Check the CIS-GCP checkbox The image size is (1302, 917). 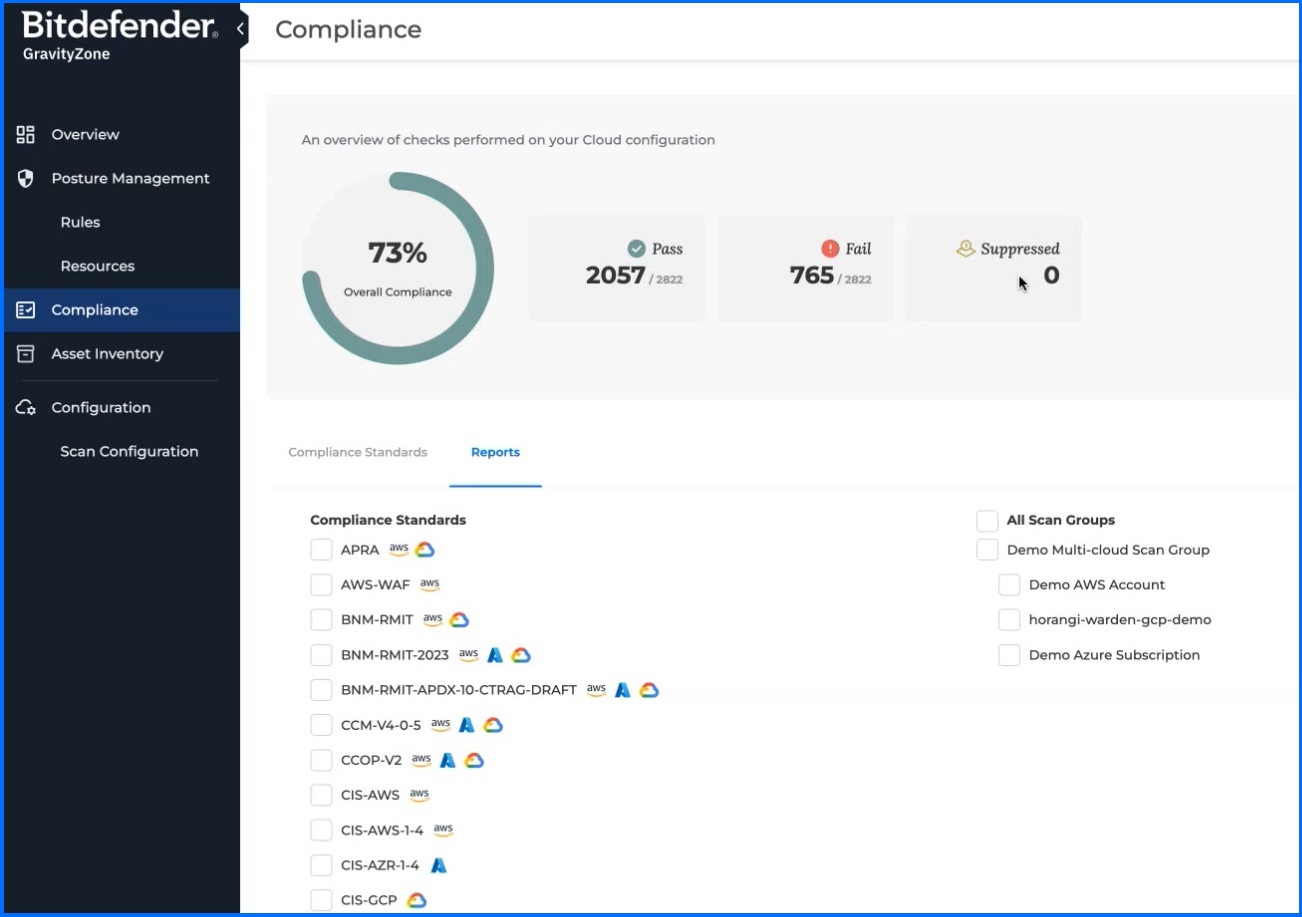tap(321, 900)
